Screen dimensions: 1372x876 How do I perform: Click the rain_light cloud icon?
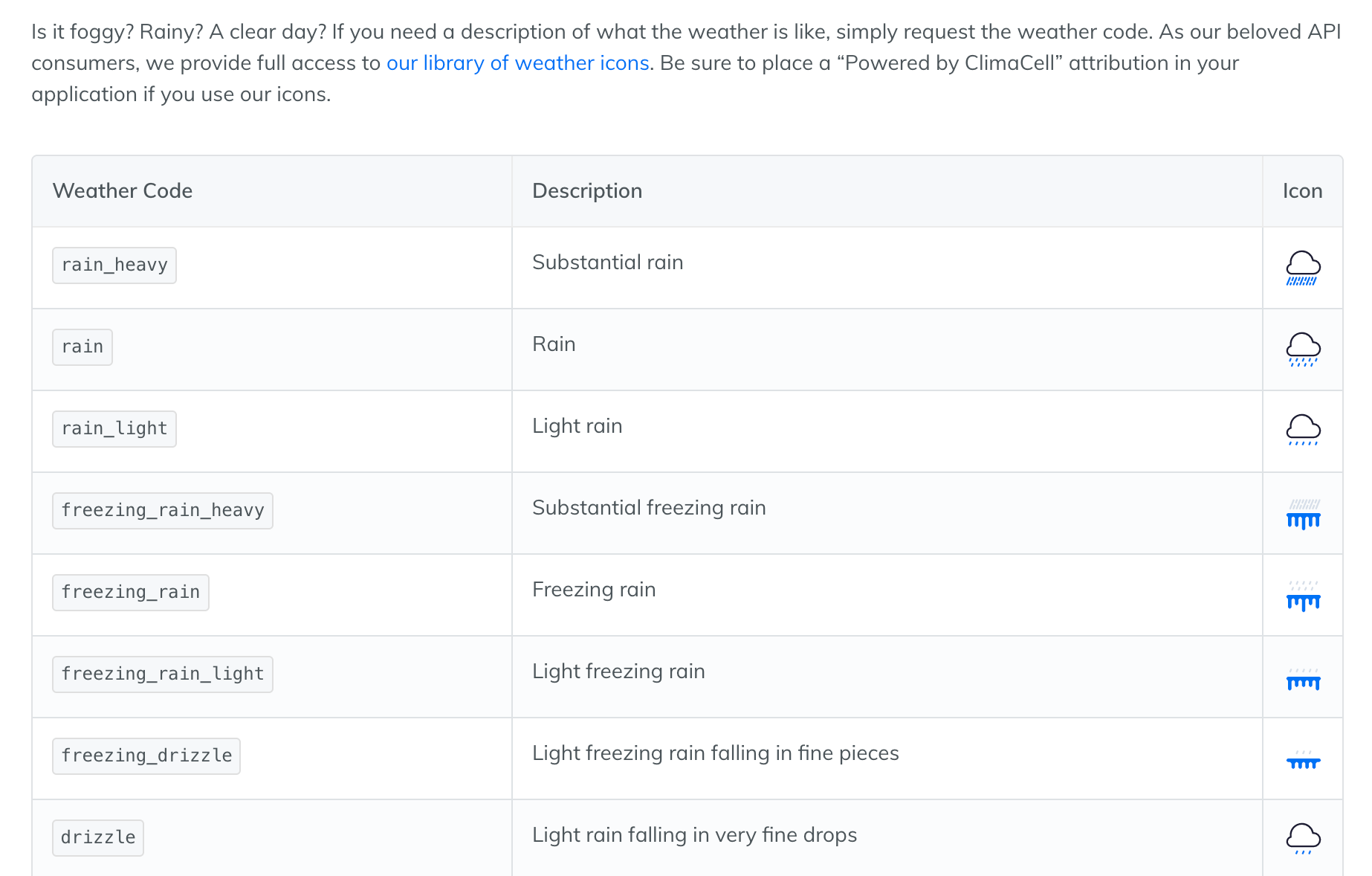1303,430
